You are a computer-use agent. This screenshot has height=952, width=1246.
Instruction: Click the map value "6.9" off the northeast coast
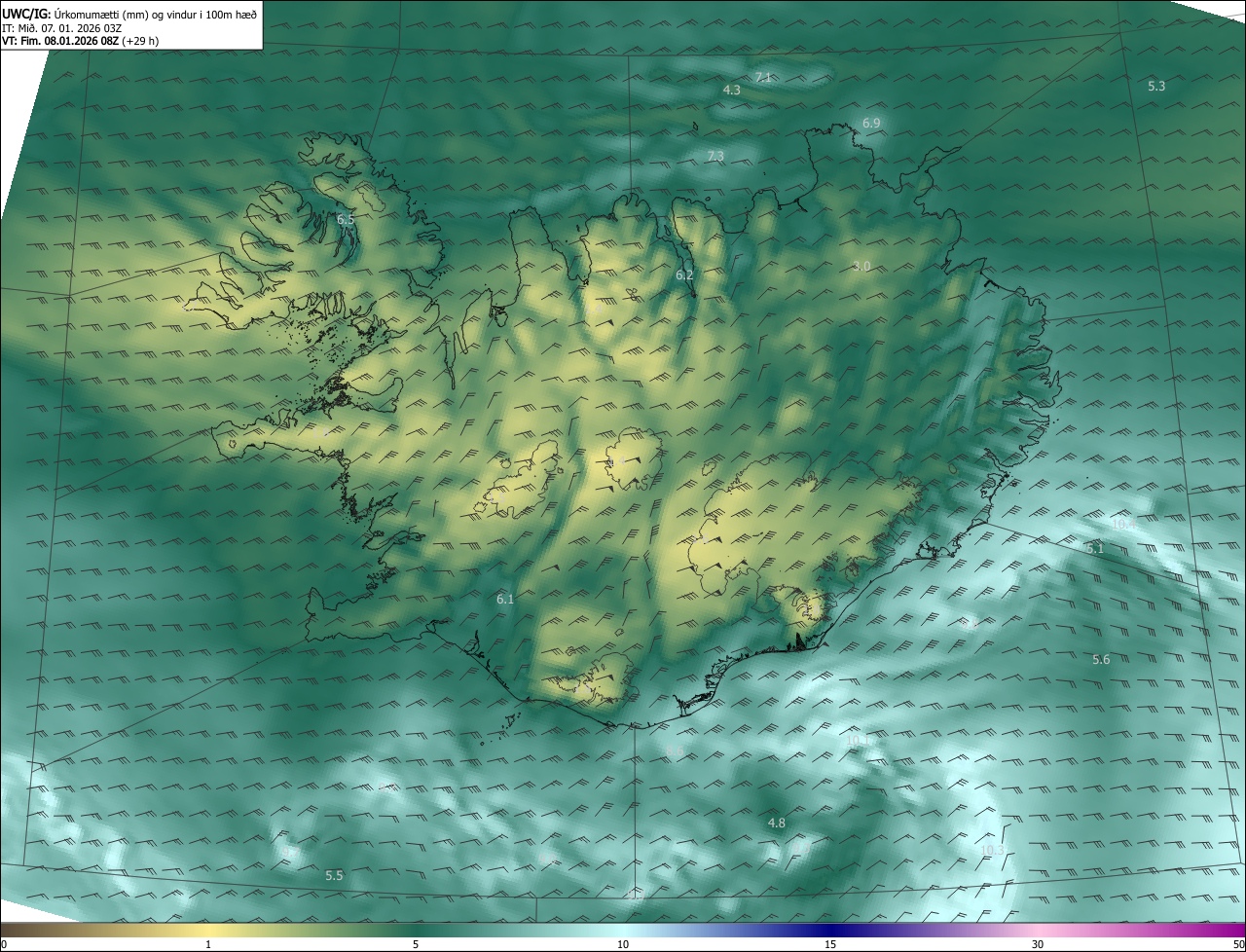[x=871, y=123]
